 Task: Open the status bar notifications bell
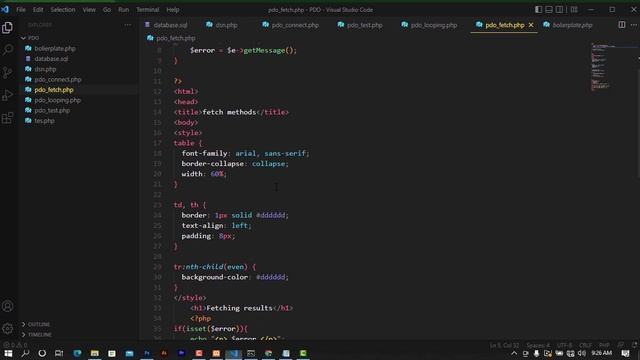point(634,345)
